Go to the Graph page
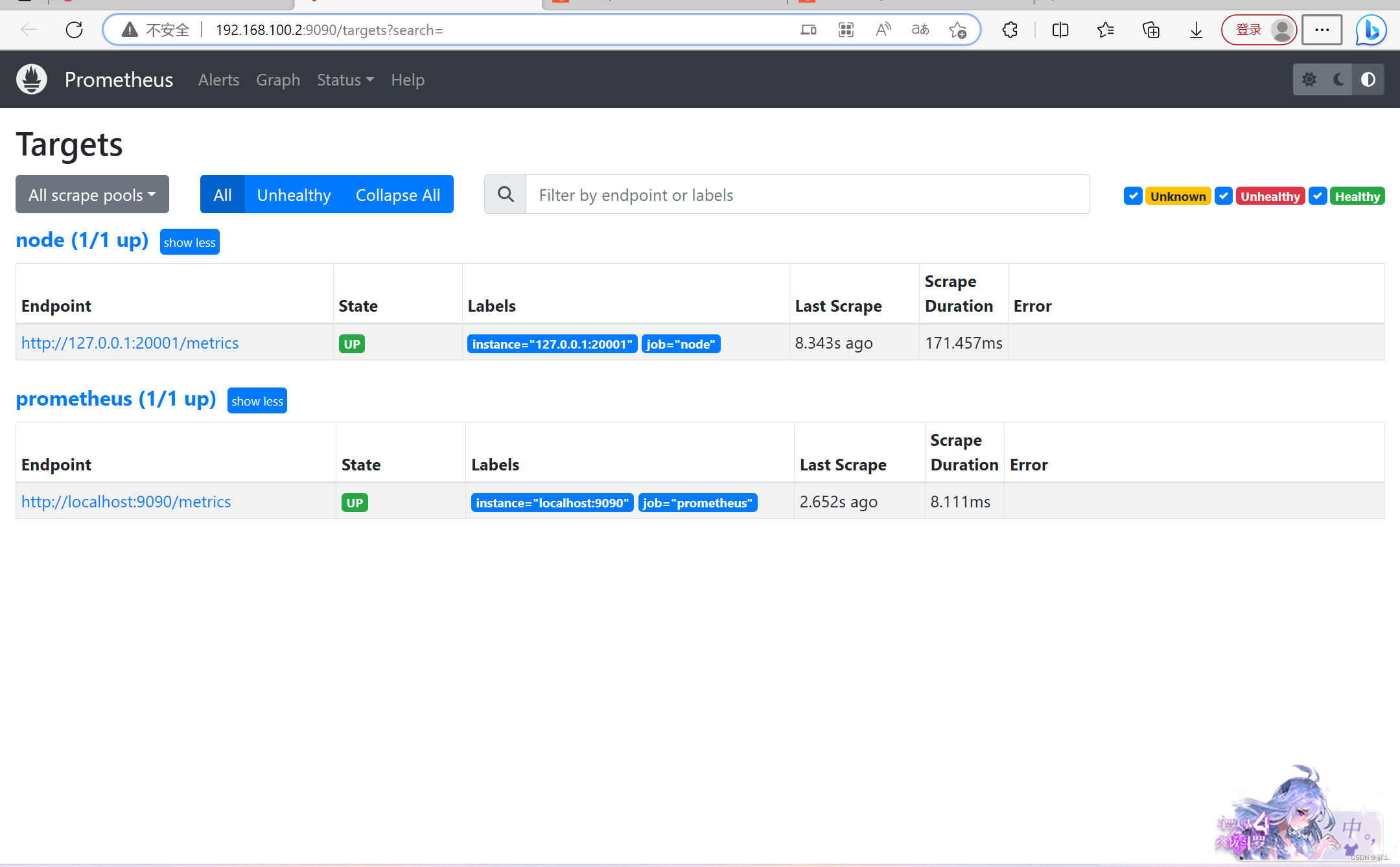Screen dimensions: 1400x867 [x=277, y=80]
